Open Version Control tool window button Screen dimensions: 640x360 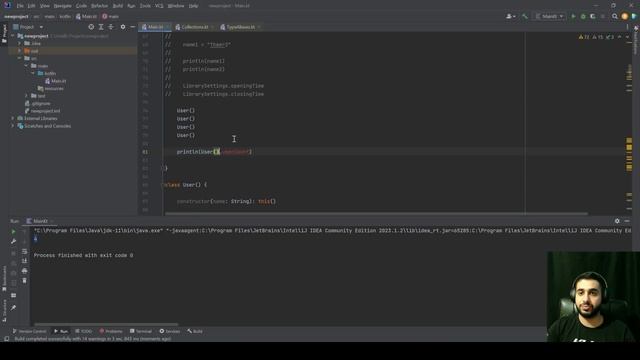tap(29, 331)
